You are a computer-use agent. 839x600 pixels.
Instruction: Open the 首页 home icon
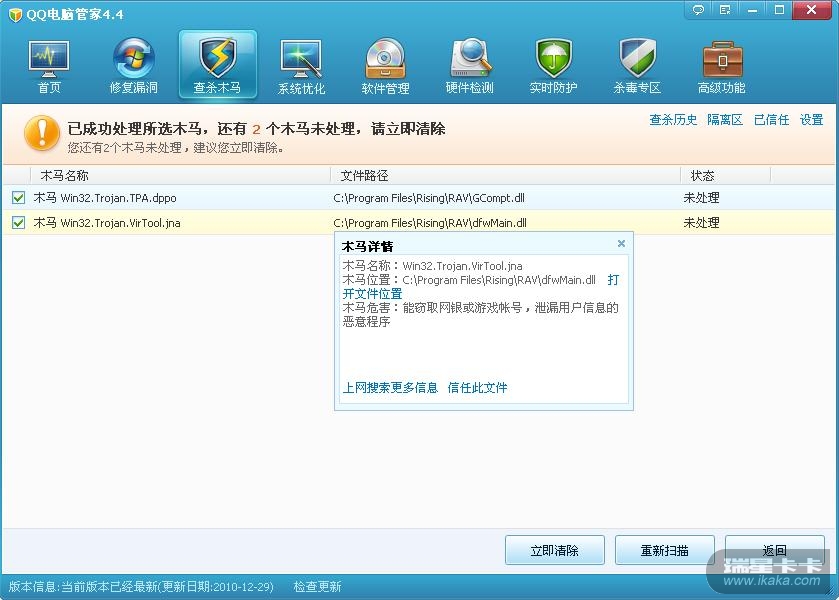point(49,66)
